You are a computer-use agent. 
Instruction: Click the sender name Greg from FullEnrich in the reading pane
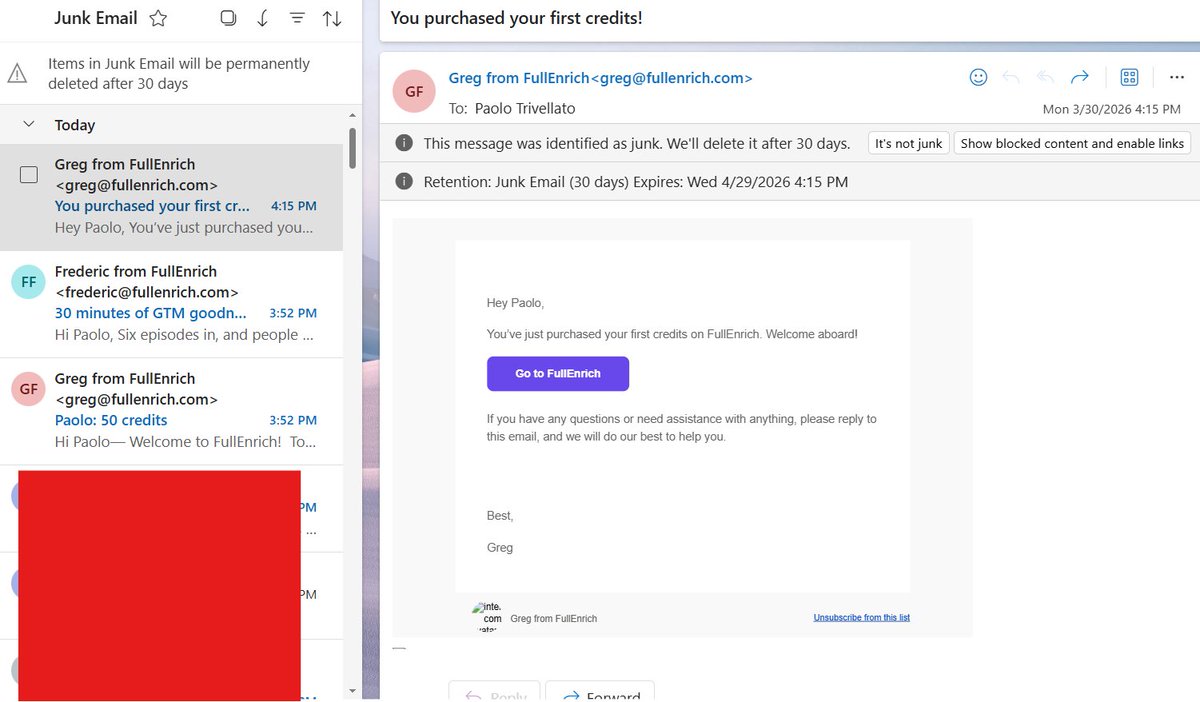pos(600,78)
